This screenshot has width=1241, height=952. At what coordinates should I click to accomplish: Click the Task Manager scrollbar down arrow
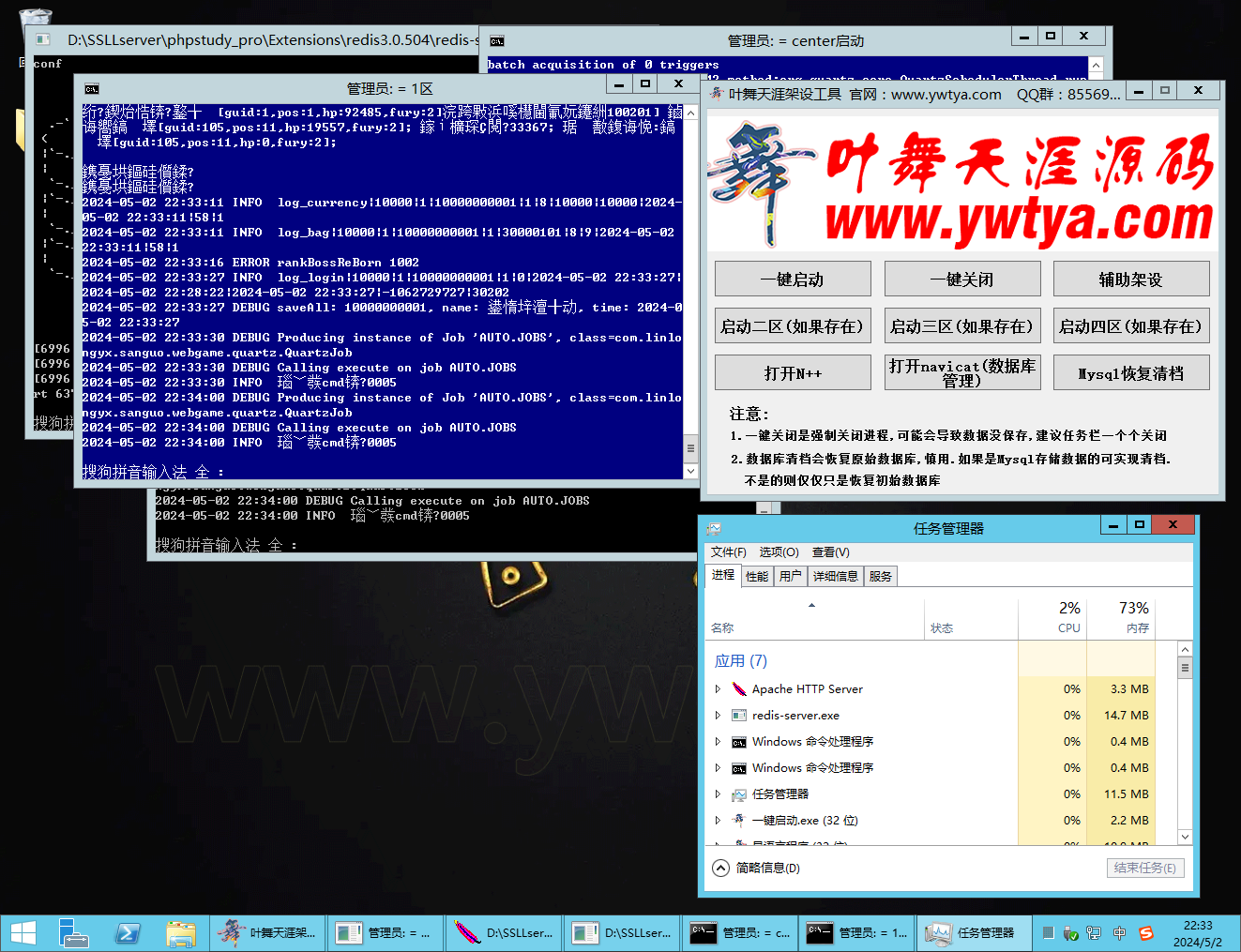pyautogui.click(x=1185, y=837)
